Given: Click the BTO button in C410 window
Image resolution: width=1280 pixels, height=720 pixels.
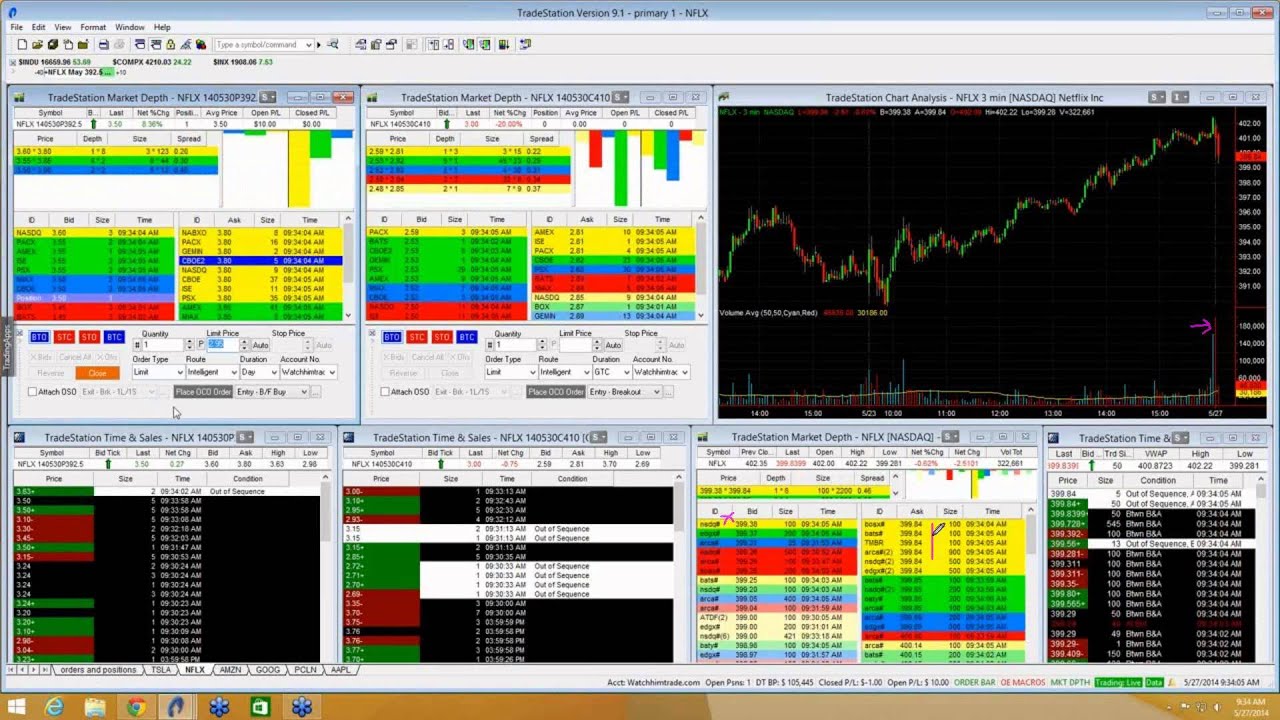Looking at the screenshot, I should pos(392,337).
